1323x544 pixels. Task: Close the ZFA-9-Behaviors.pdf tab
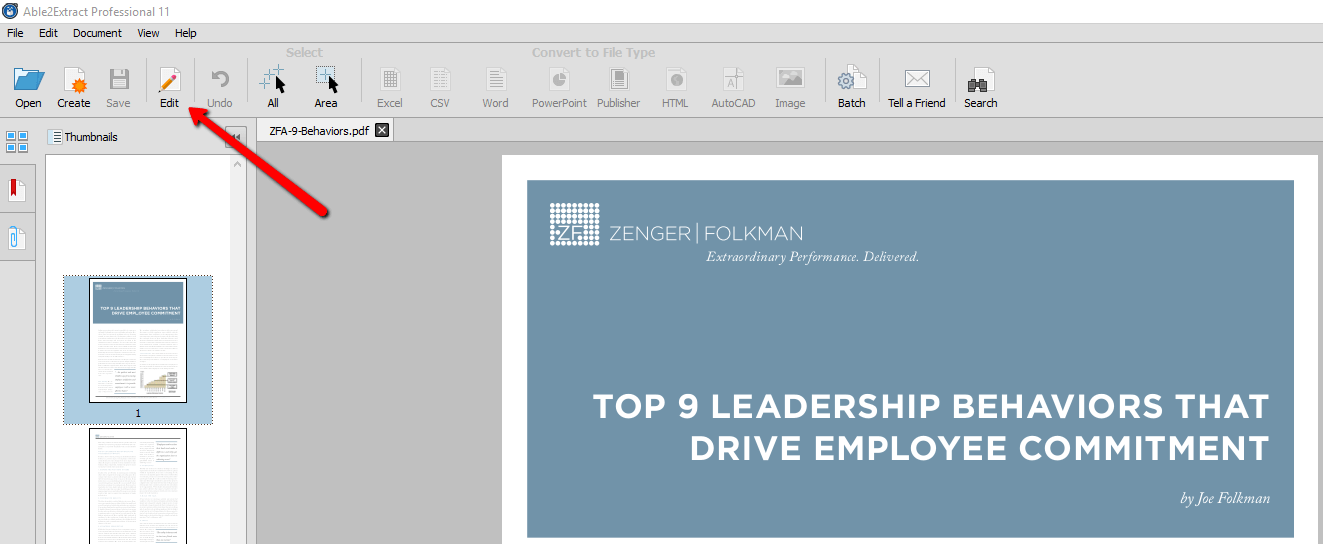click(381, 130)
